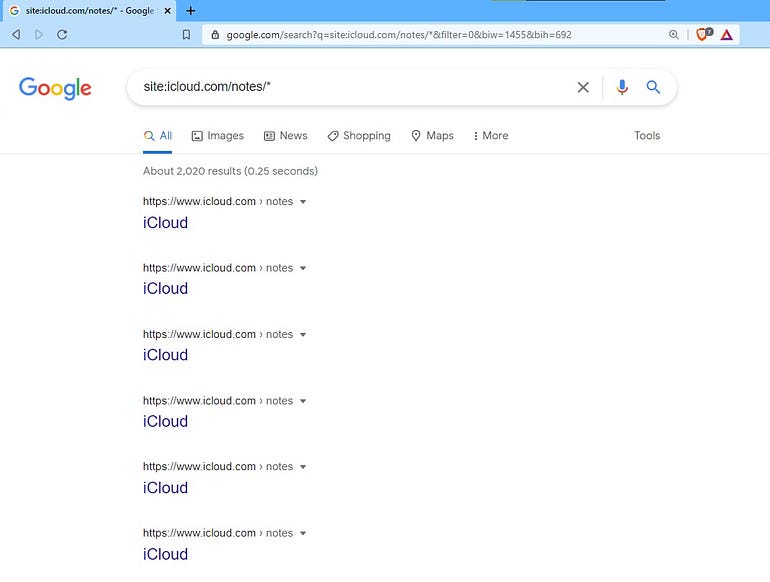This screenshot has width=770, height=582.
Task: Open second iCloud result link
Action: 165,288
